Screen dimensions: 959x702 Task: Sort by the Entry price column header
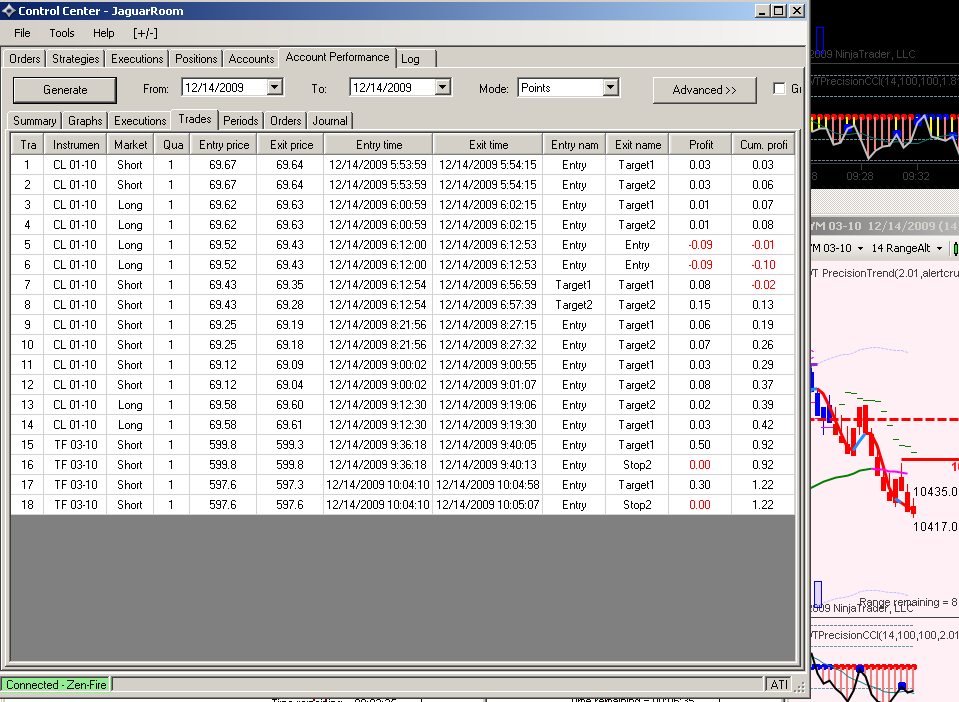pyautogui.click(x=224, y=145)
